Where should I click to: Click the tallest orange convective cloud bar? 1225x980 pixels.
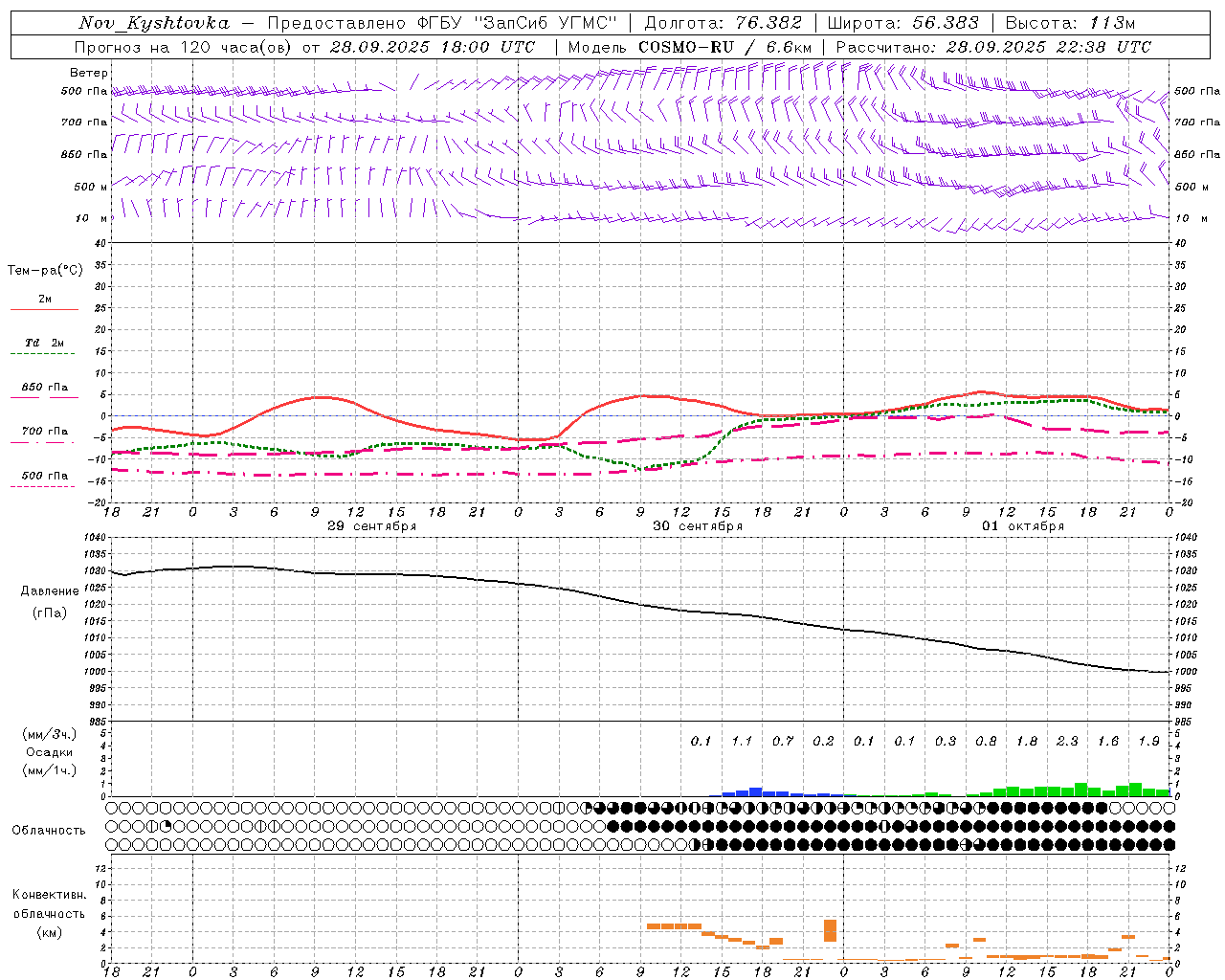click(830, 930)
